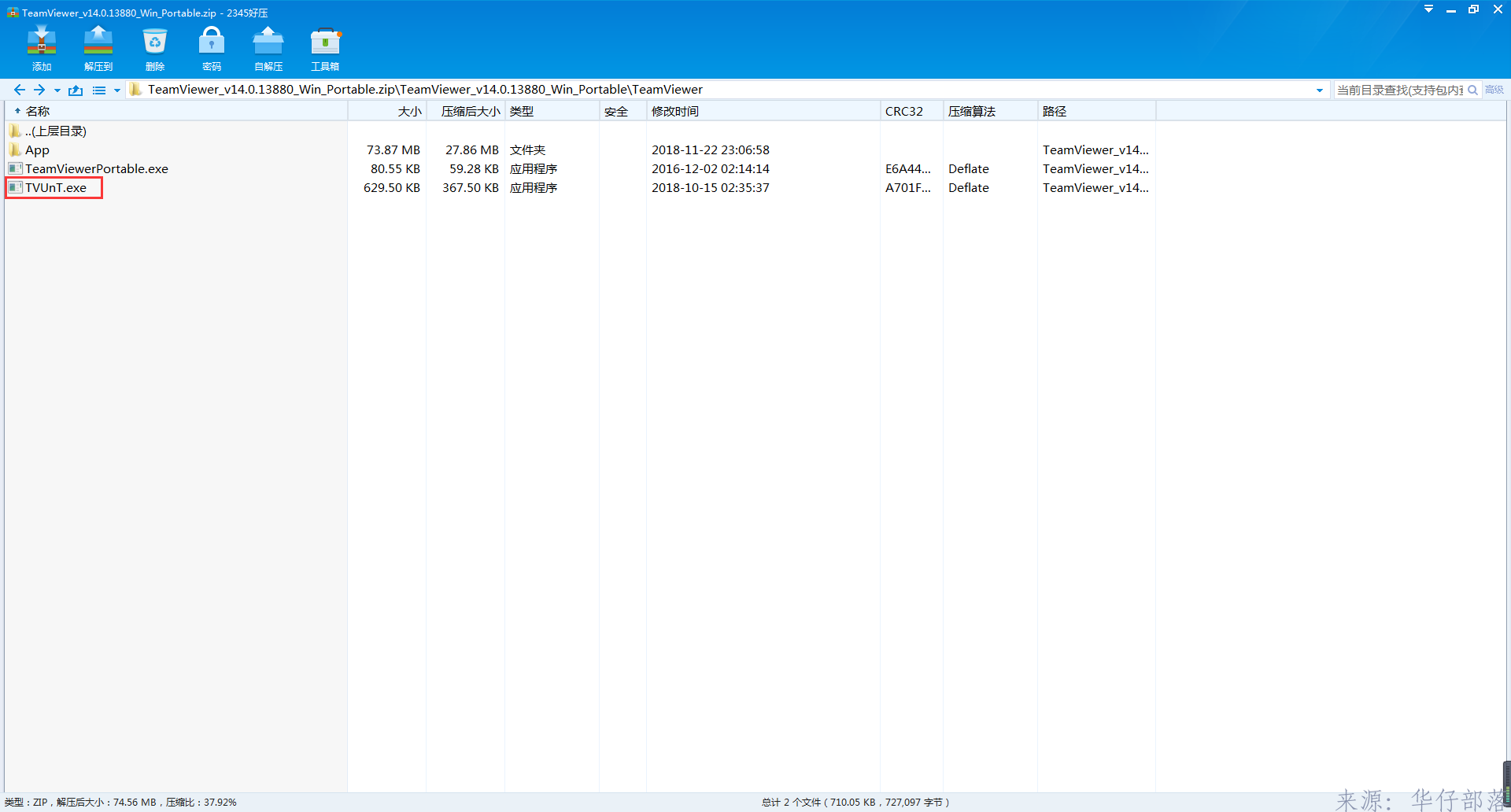Sort by 压缩算法 column header

tap(990, 111)
